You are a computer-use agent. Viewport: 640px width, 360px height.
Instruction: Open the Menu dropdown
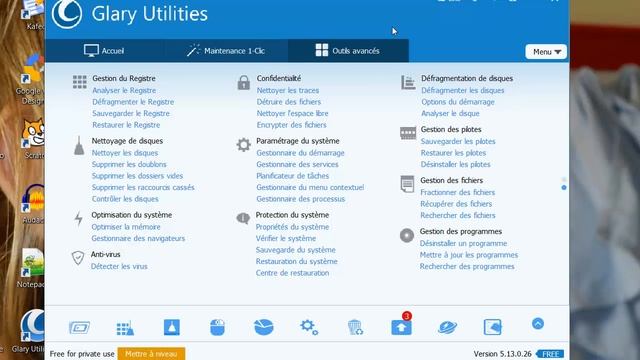coord(546,52)
